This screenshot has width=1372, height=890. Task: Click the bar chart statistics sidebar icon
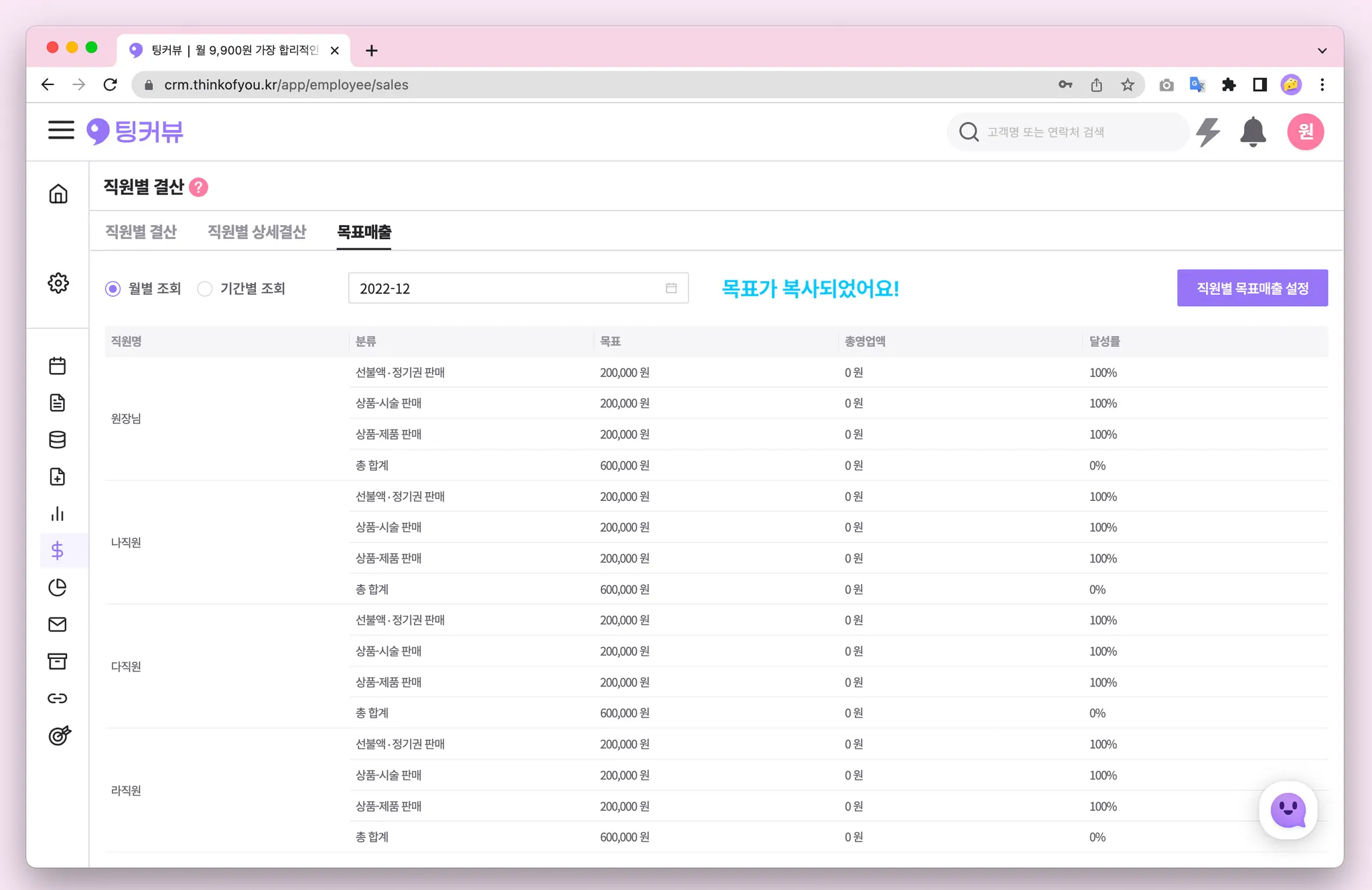click(58, 514)
